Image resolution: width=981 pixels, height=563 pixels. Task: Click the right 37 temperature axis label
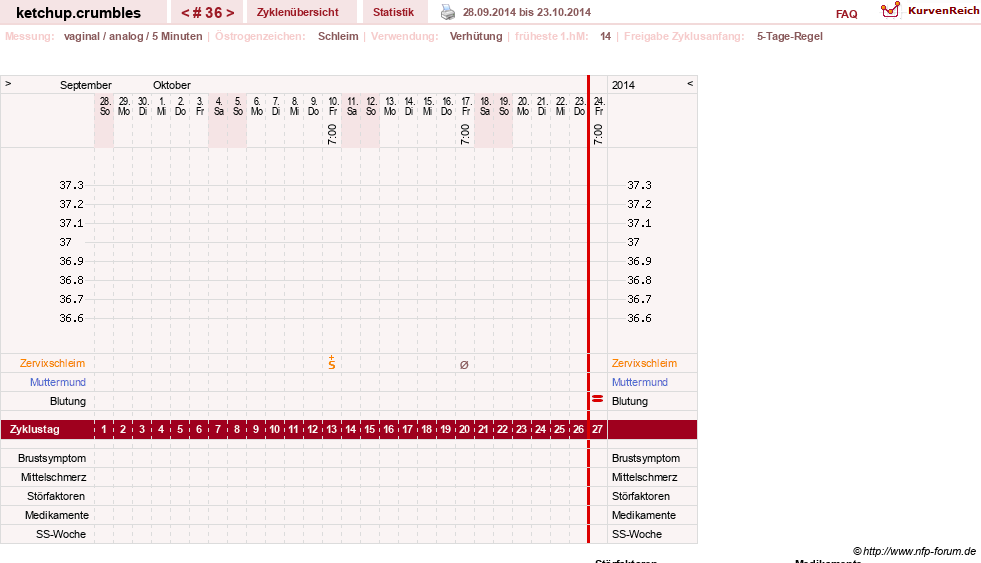click(x=633, y=242)
